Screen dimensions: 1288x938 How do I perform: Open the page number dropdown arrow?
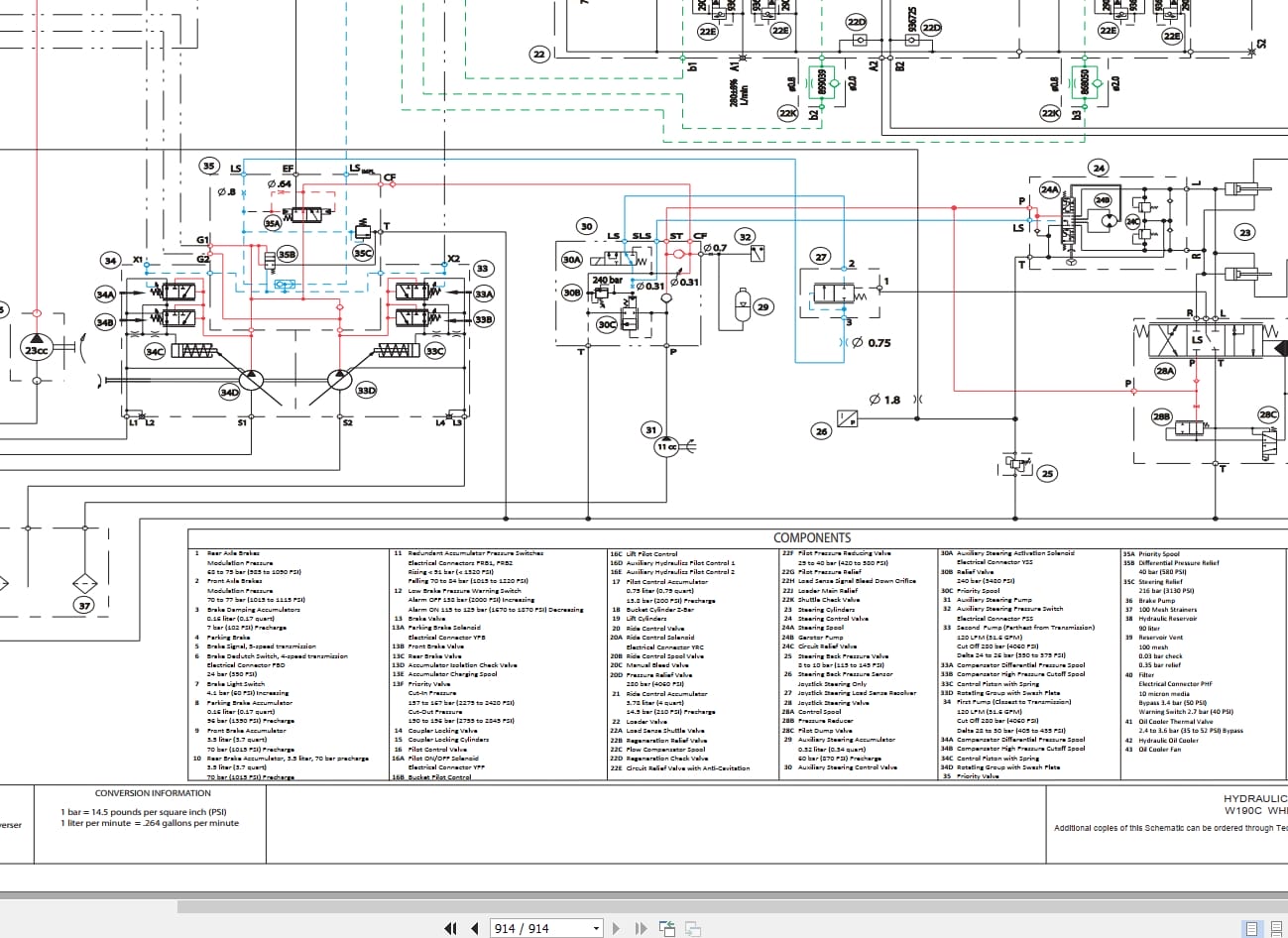point(596,929)
